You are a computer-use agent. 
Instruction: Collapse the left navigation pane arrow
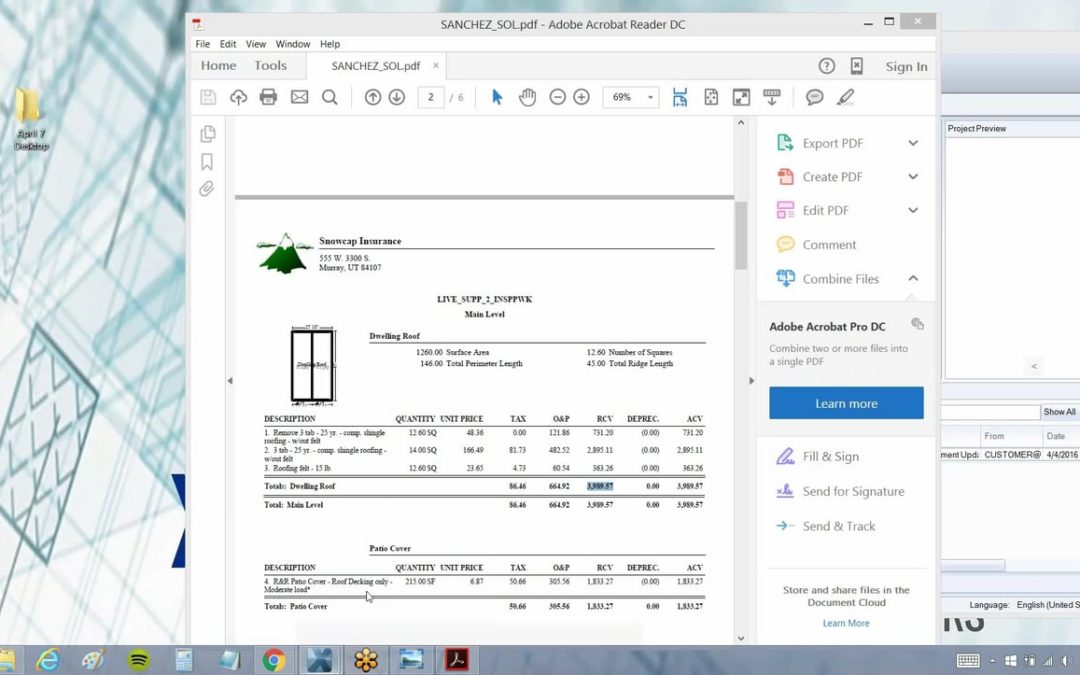pyautogui.click(x=230, y=380)
